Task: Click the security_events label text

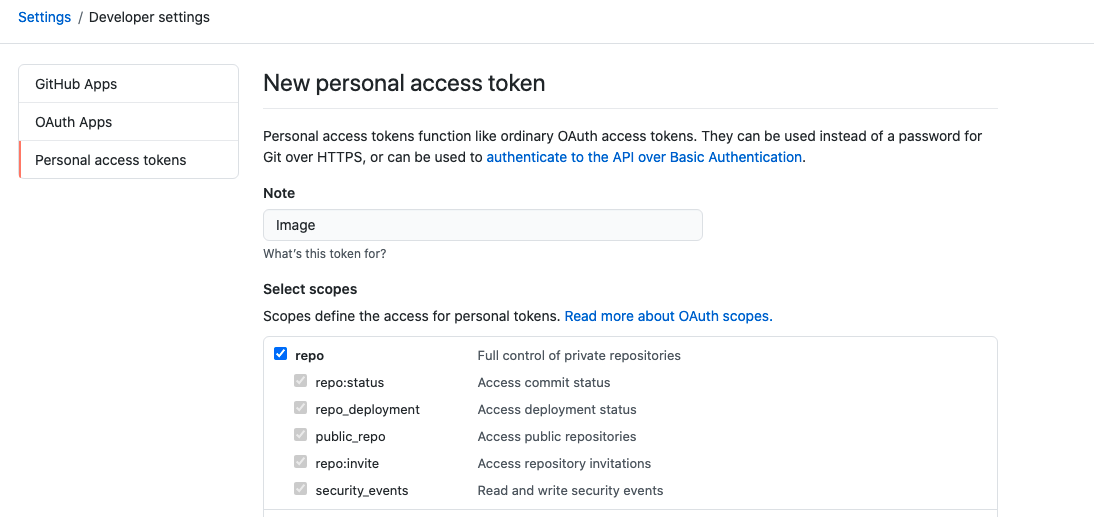Action: click(x=362, y=490)
